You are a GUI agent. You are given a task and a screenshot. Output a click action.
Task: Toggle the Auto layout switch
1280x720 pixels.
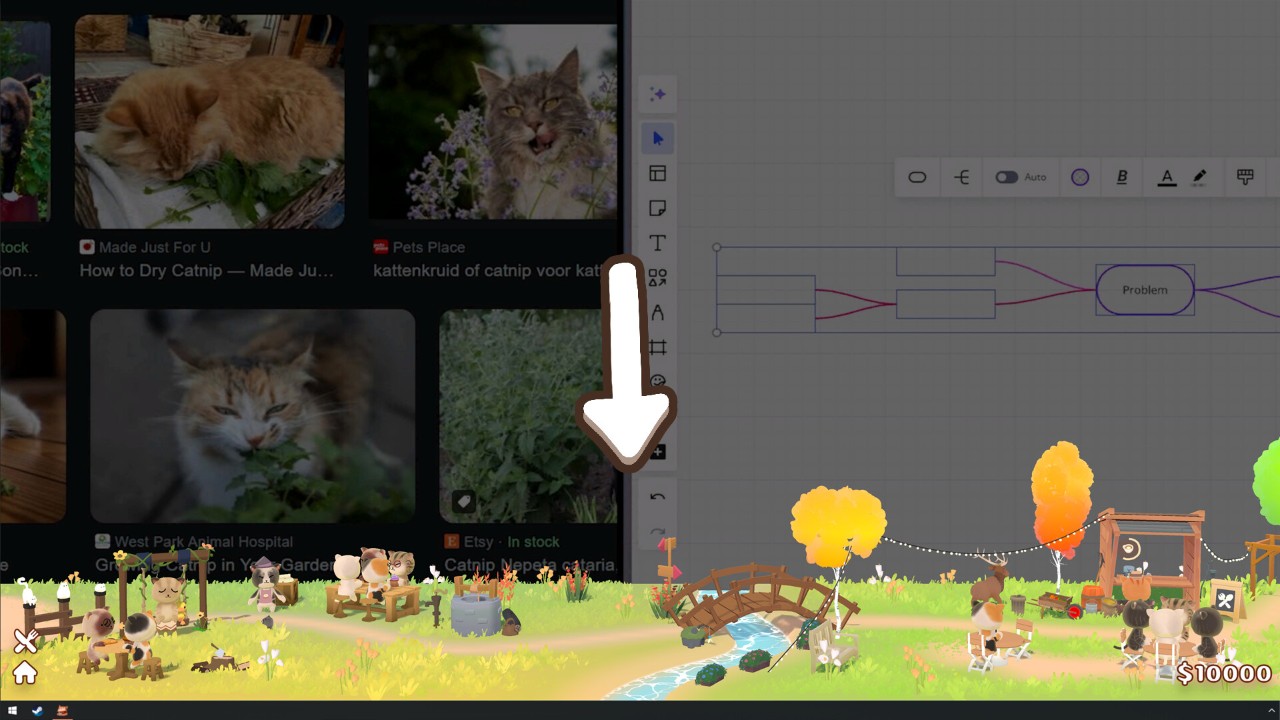[1007, 177]
